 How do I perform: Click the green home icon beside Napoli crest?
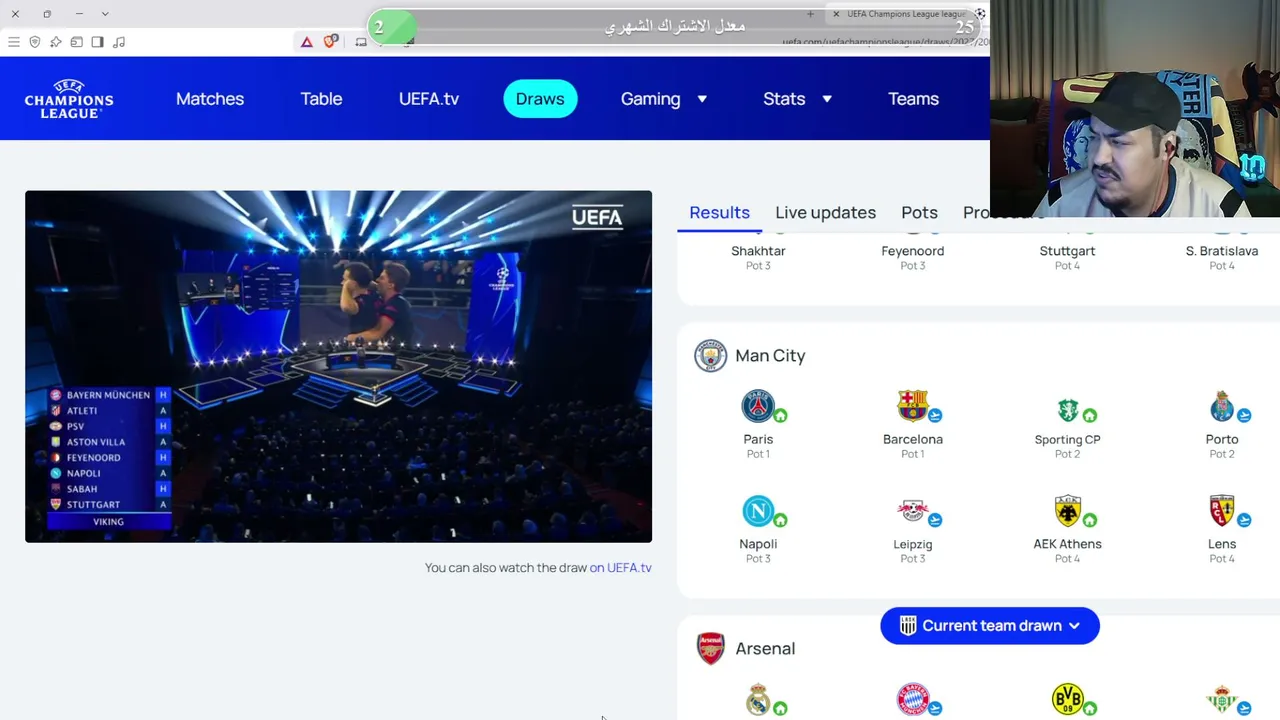780,520
